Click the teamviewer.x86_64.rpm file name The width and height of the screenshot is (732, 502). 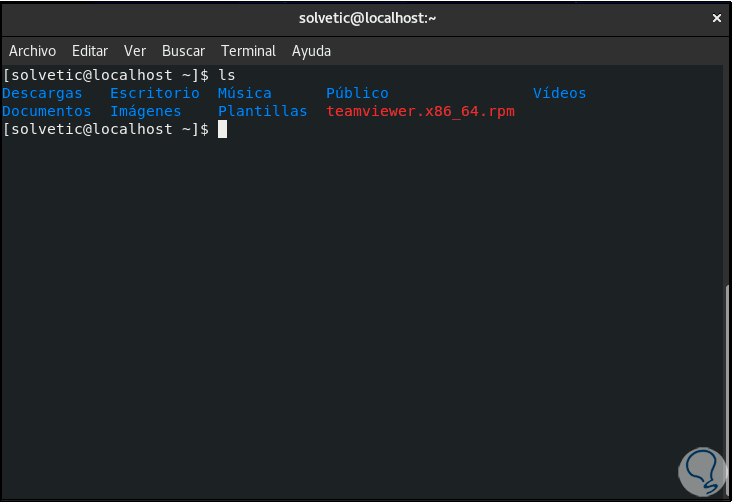tap(420, 111)
